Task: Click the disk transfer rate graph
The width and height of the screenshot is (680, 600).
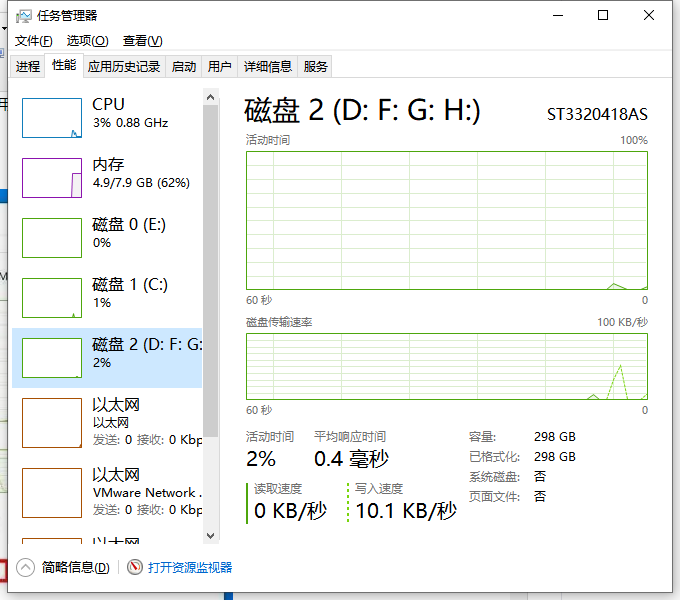Action: [x=446, y=366]
